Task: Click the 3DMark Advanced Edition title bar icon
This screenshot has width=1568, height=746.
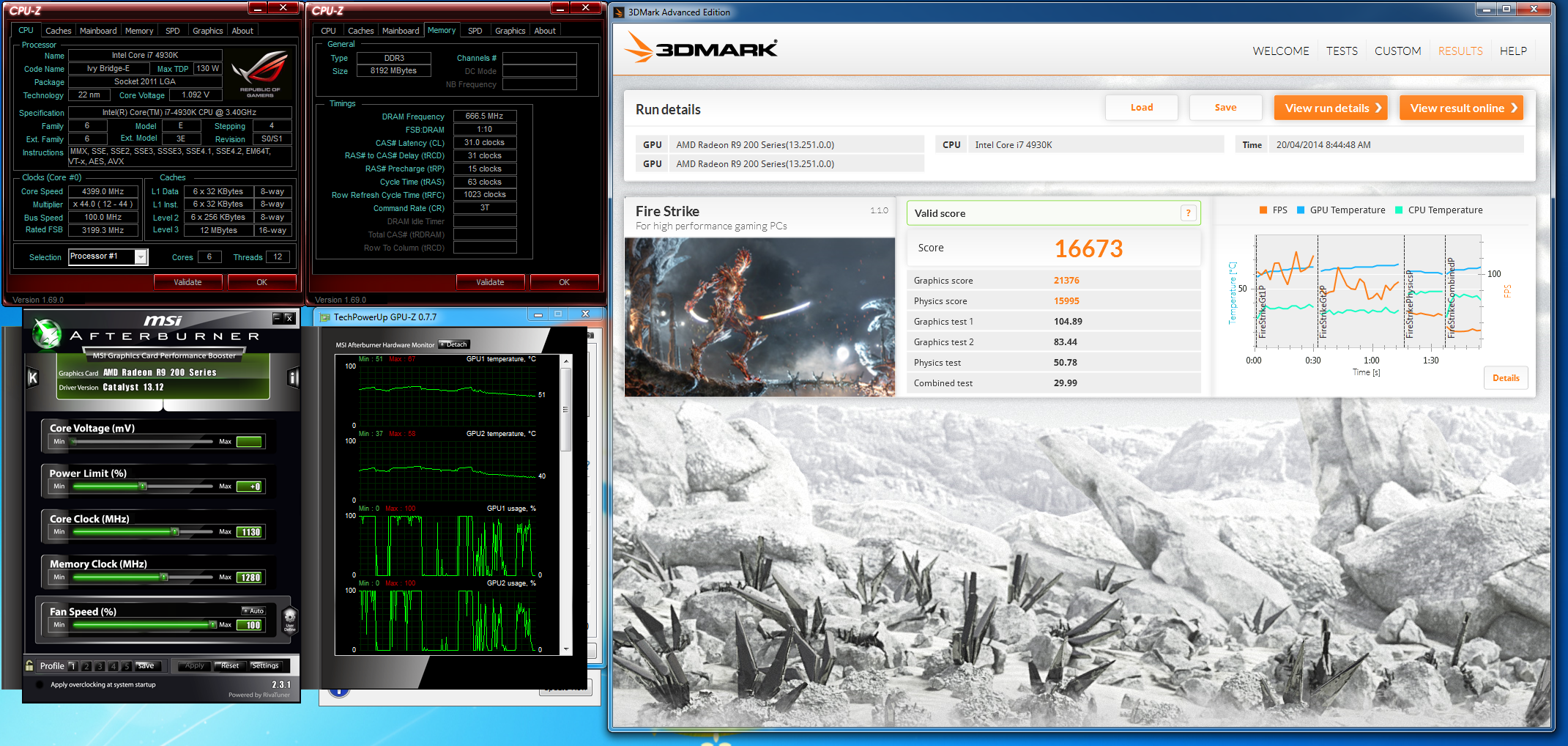Action: pos(619,12)
